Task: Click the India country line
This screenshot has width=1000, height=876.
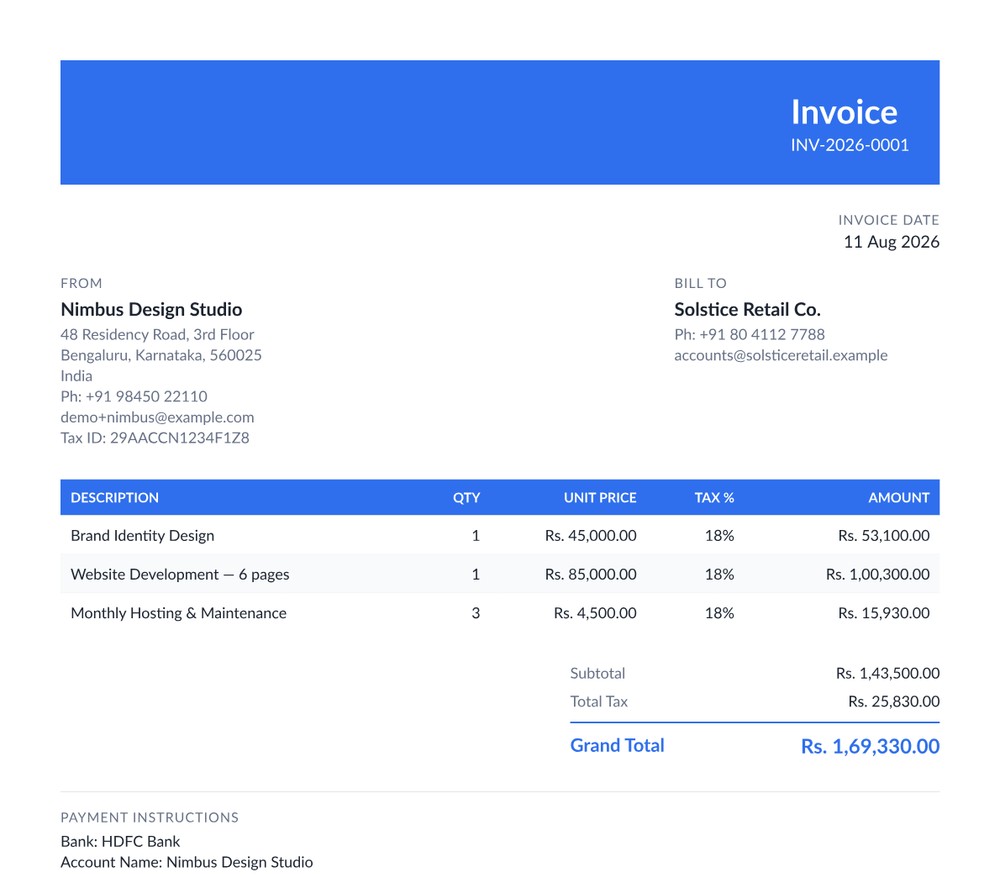Action: (76, 376)
